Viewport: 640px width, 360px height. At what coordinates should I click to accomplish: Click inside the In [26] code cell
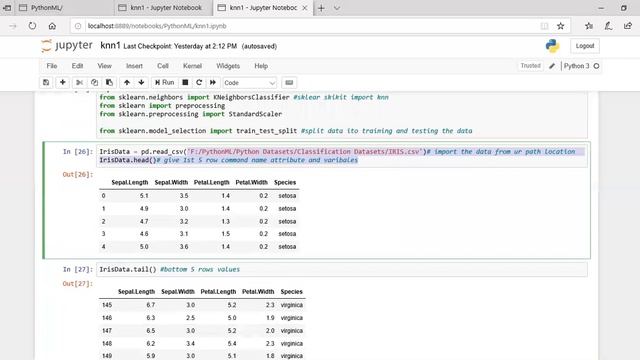[x=342, y=156]
